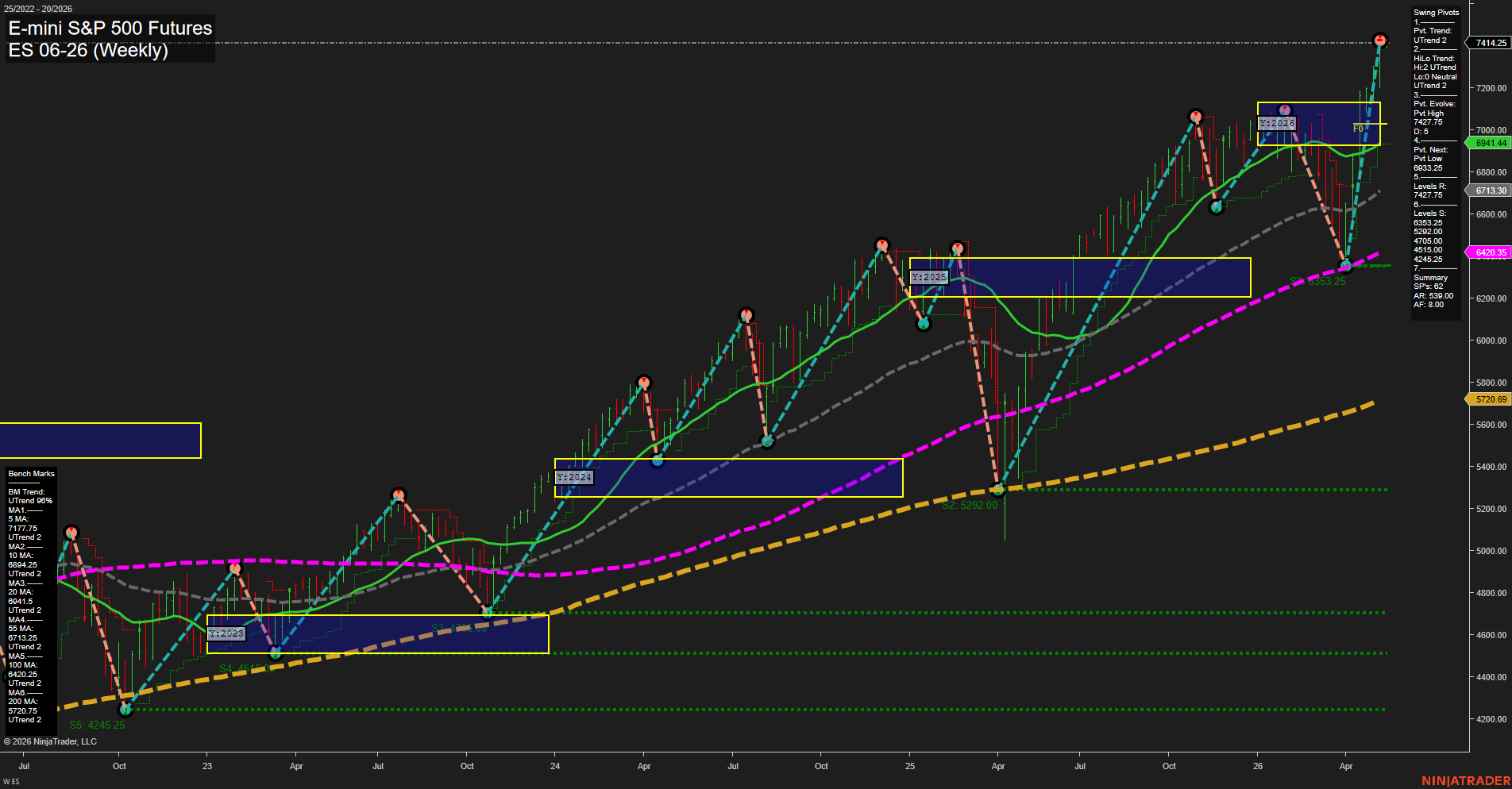Click the 5000.00 price axis label
This screenshot has height=789, width=1512.
coord(1491,551)
